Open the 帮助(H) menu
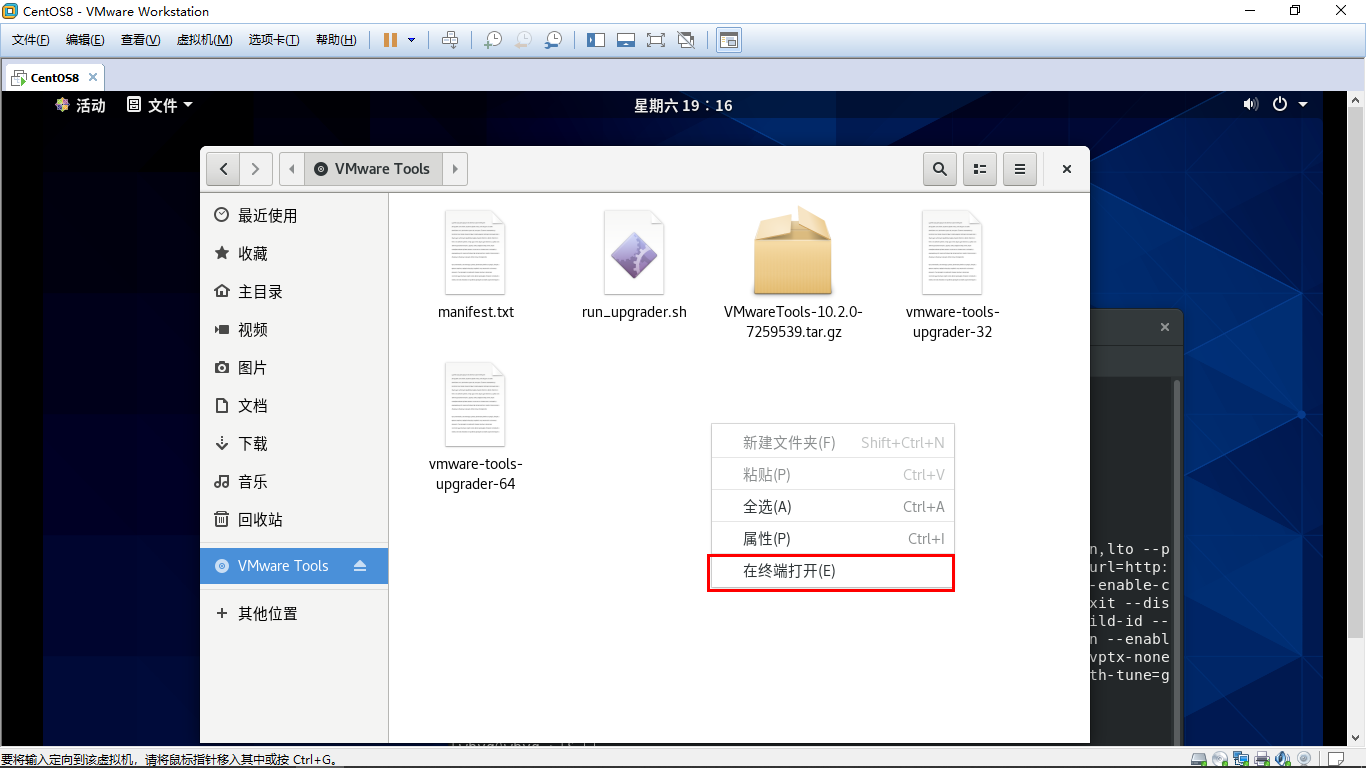Screen dimensions: 1366x768 [336, 40]
